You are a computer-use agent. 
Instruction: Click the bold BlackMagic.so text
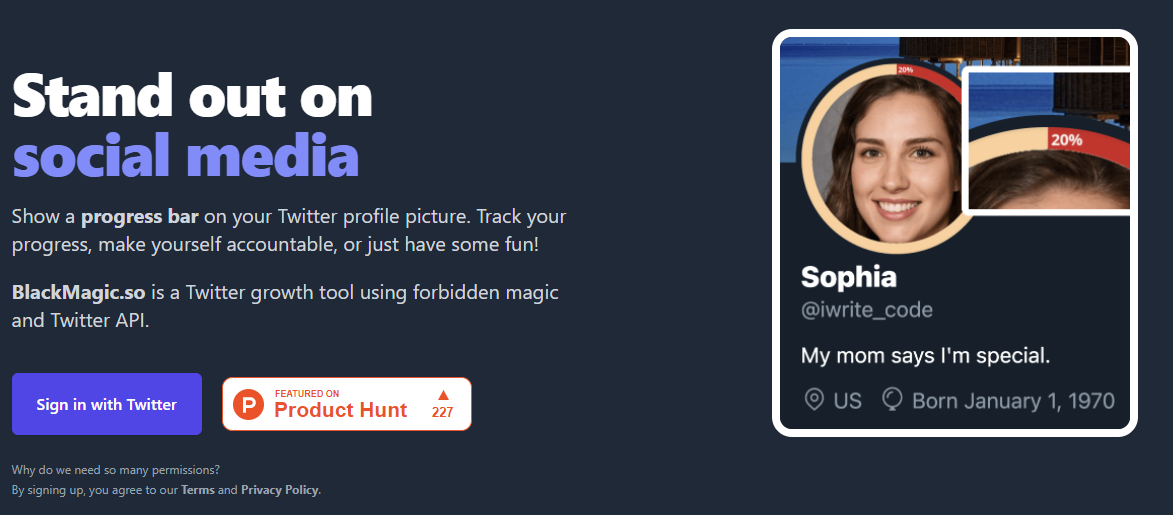pyautogui.click(x=79, y=293)
